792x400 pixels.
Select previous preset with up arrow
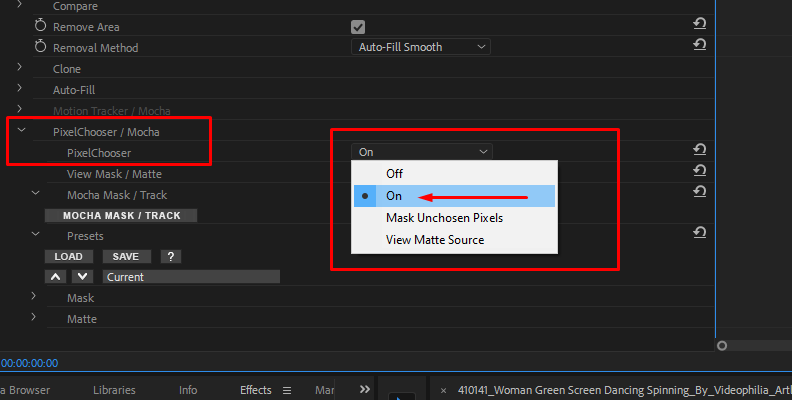coord(56,277)
